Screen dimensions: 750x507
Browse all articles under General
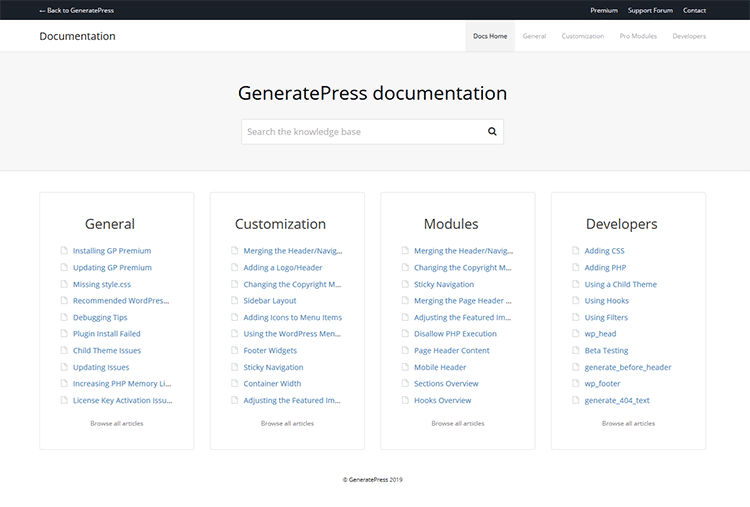click(x=117, y=423)
